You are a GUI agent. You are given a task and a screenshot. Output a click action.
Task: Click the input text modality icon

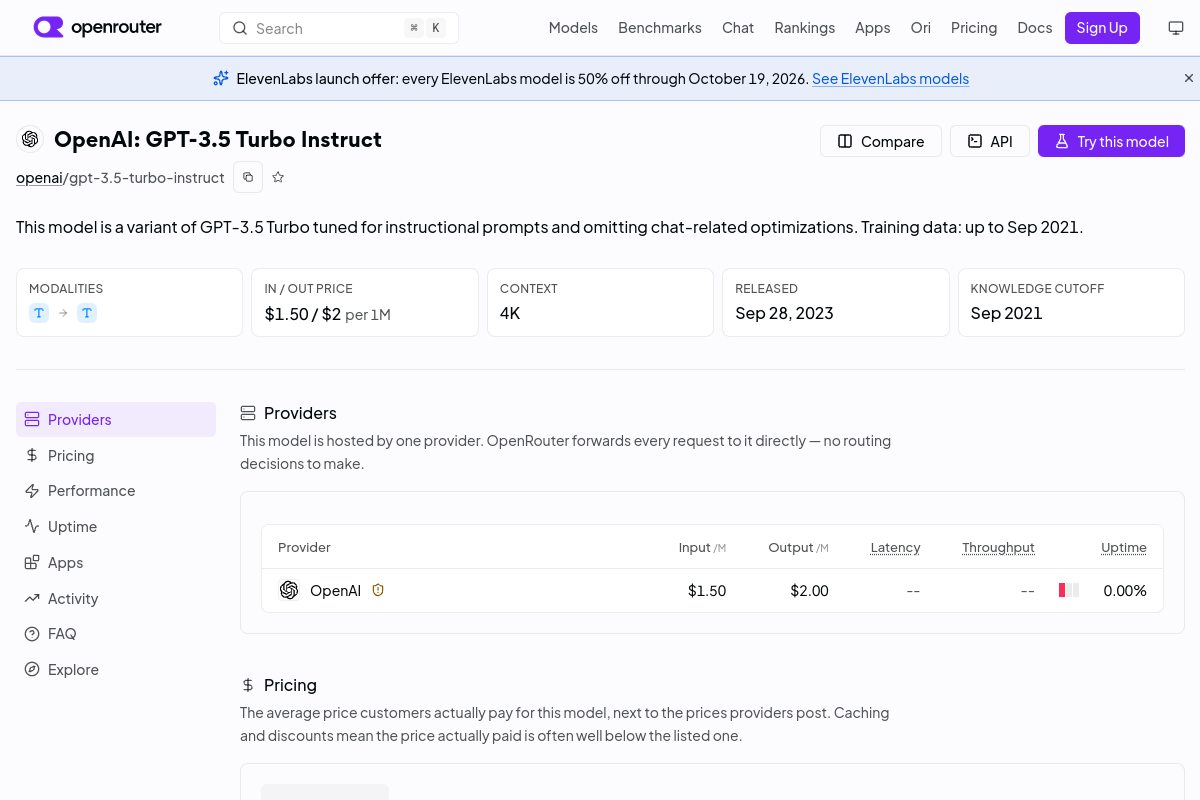39,313
